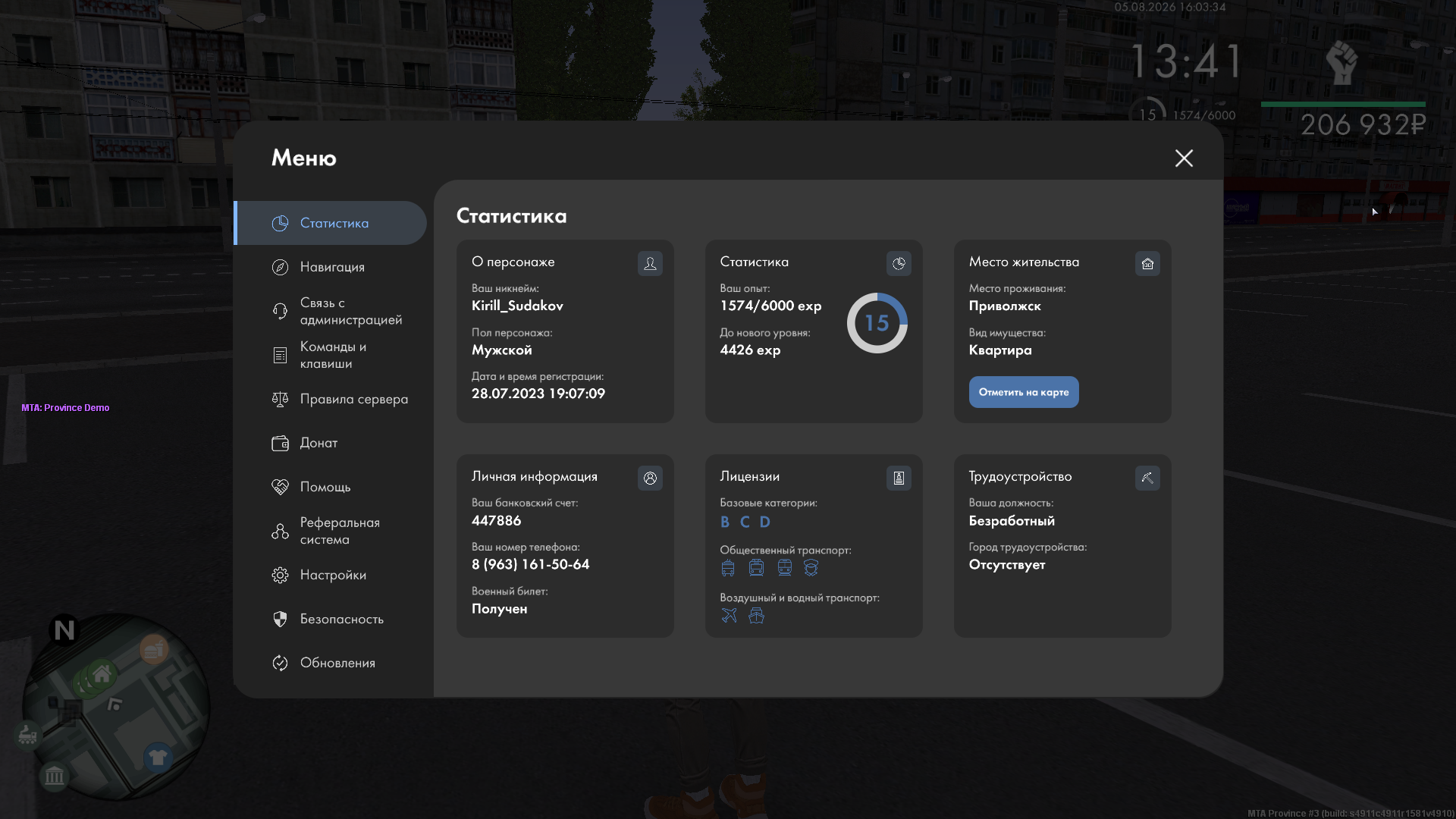This screenshot has width=1456, height=819.
Task: Click the boat license icon
Action: pos(756,615)
